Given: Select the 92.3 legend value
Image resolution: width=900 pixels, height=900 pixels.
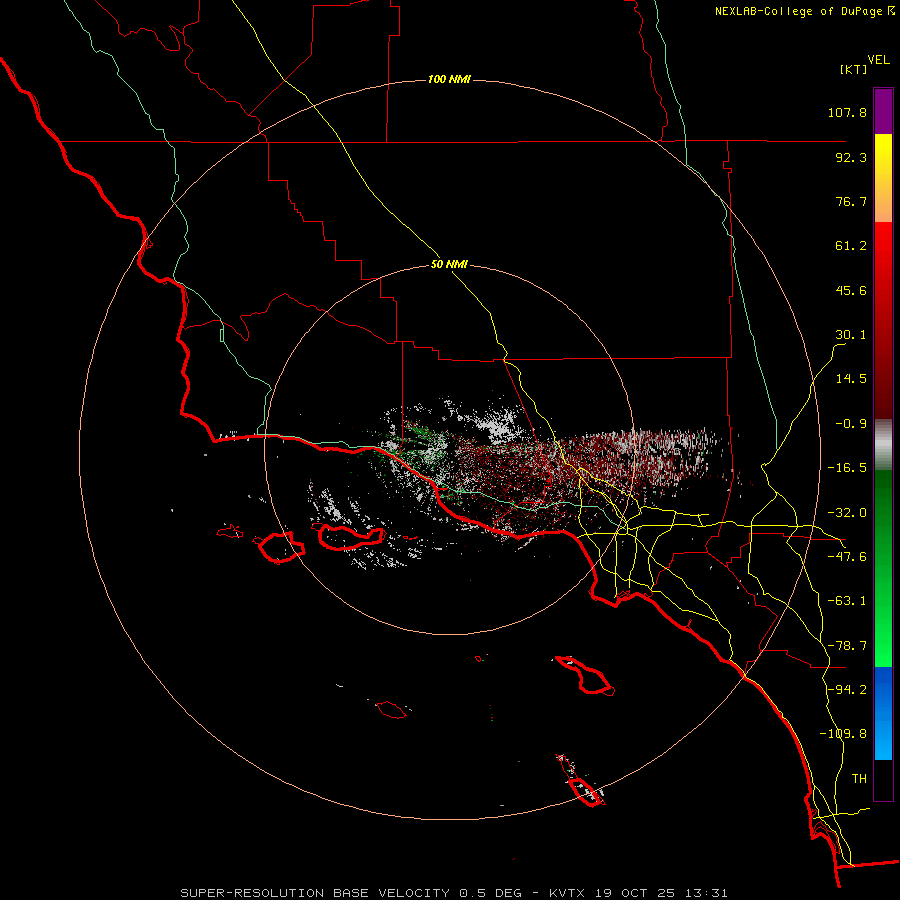Looking at the screenshot, I should [x=851, y=157].
